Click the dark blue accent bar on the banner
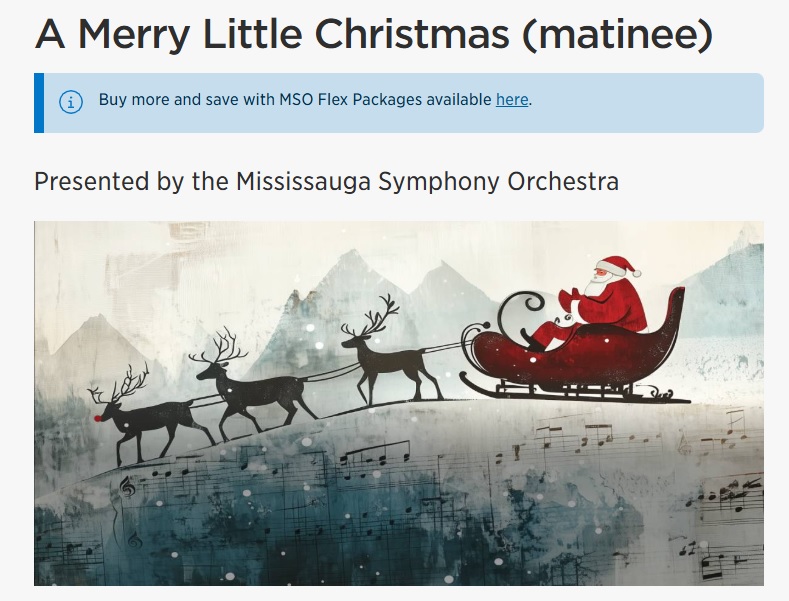This screenshot has height=601, width=789. pyautogui.click(x=39, y=102)
